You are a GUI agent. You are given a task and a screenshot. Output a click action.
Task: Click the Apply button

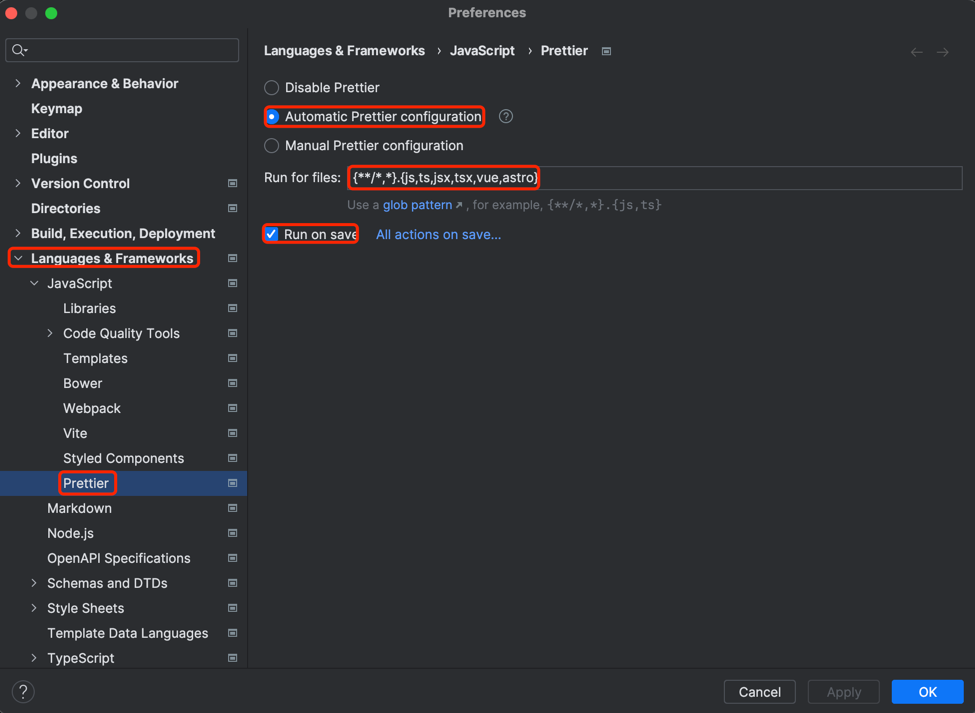click(844, 692)
